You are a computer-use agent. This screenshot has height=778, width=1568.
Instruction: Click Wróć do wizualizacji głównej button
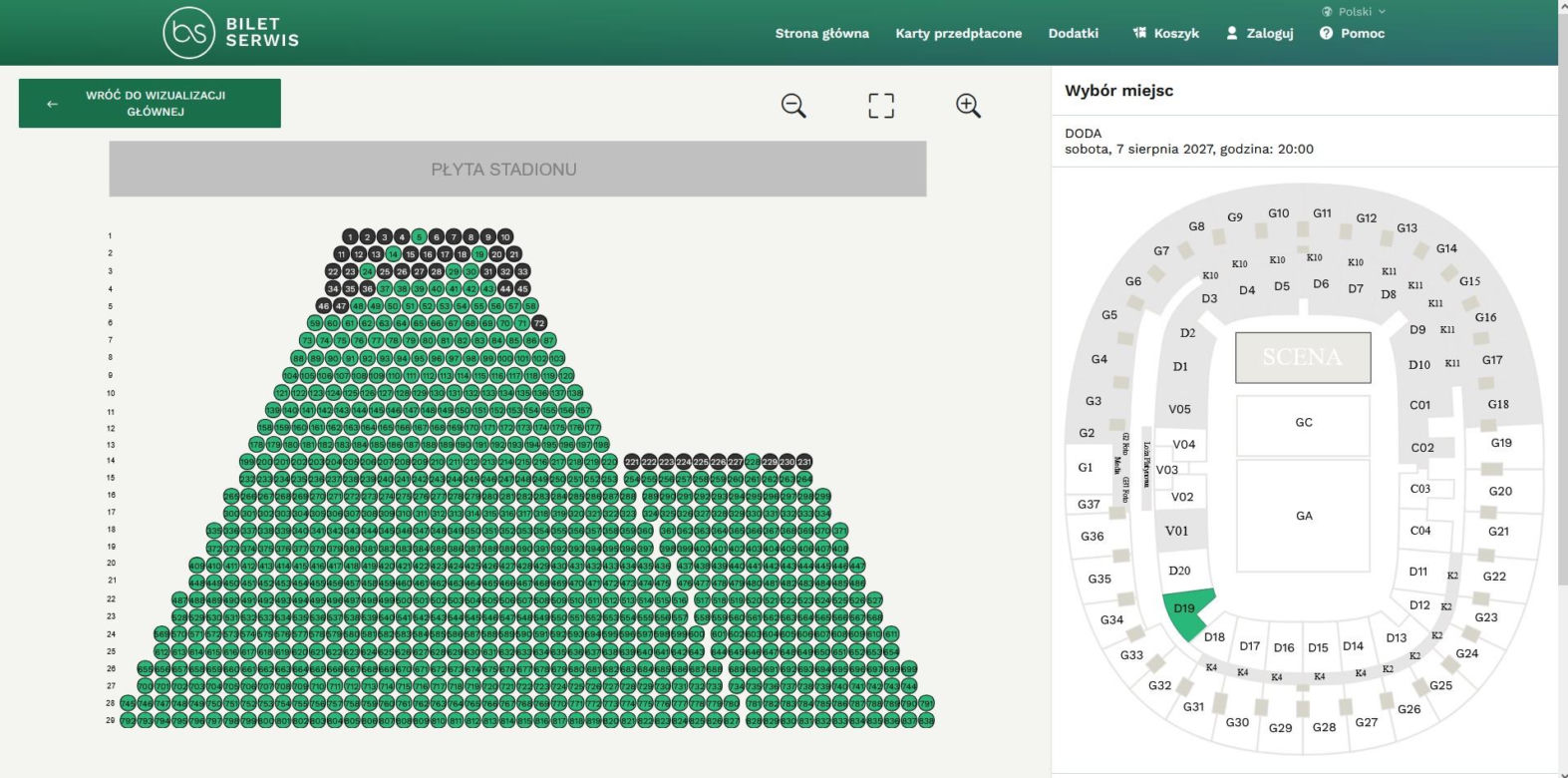tap(150, 104)
